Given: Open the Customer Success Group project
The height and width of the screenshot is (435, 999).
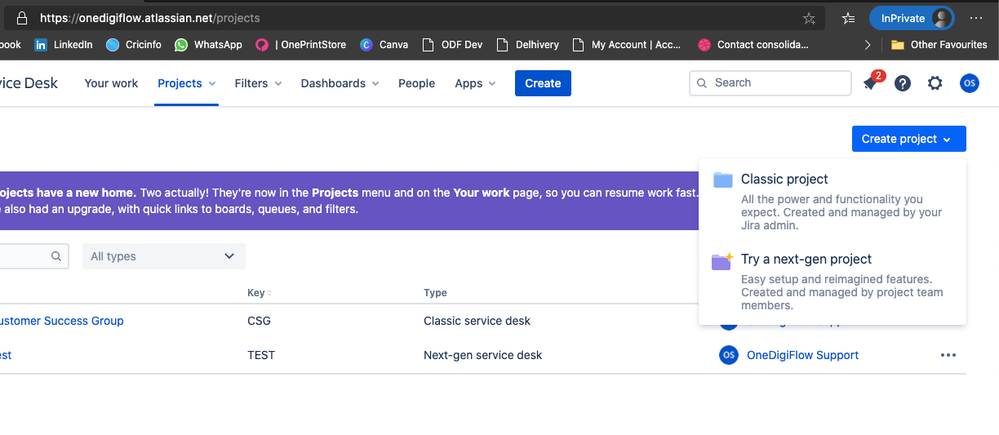Looking at the screenshot, I should pos(62,321).
